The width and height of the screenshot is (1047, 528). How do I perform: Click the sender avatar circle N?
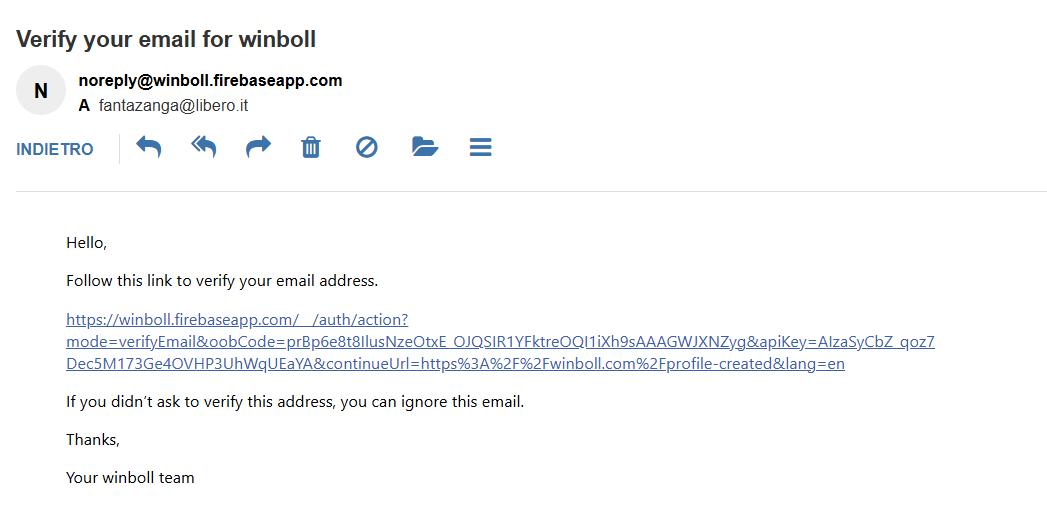click(x=41, y=91)
